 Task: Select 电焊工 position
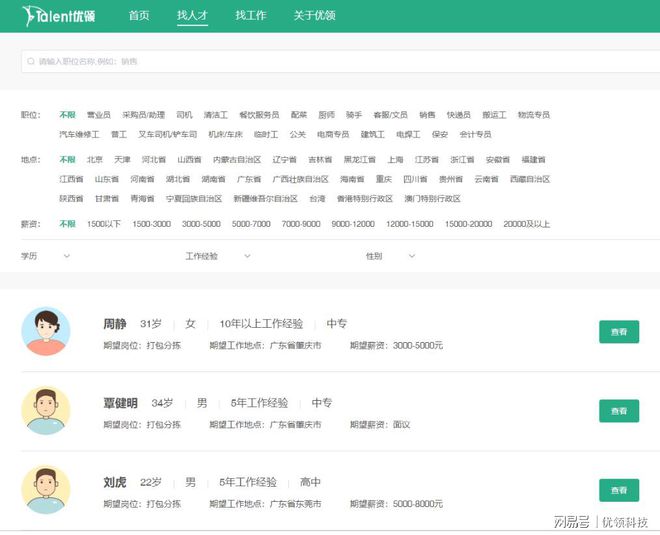408,134
